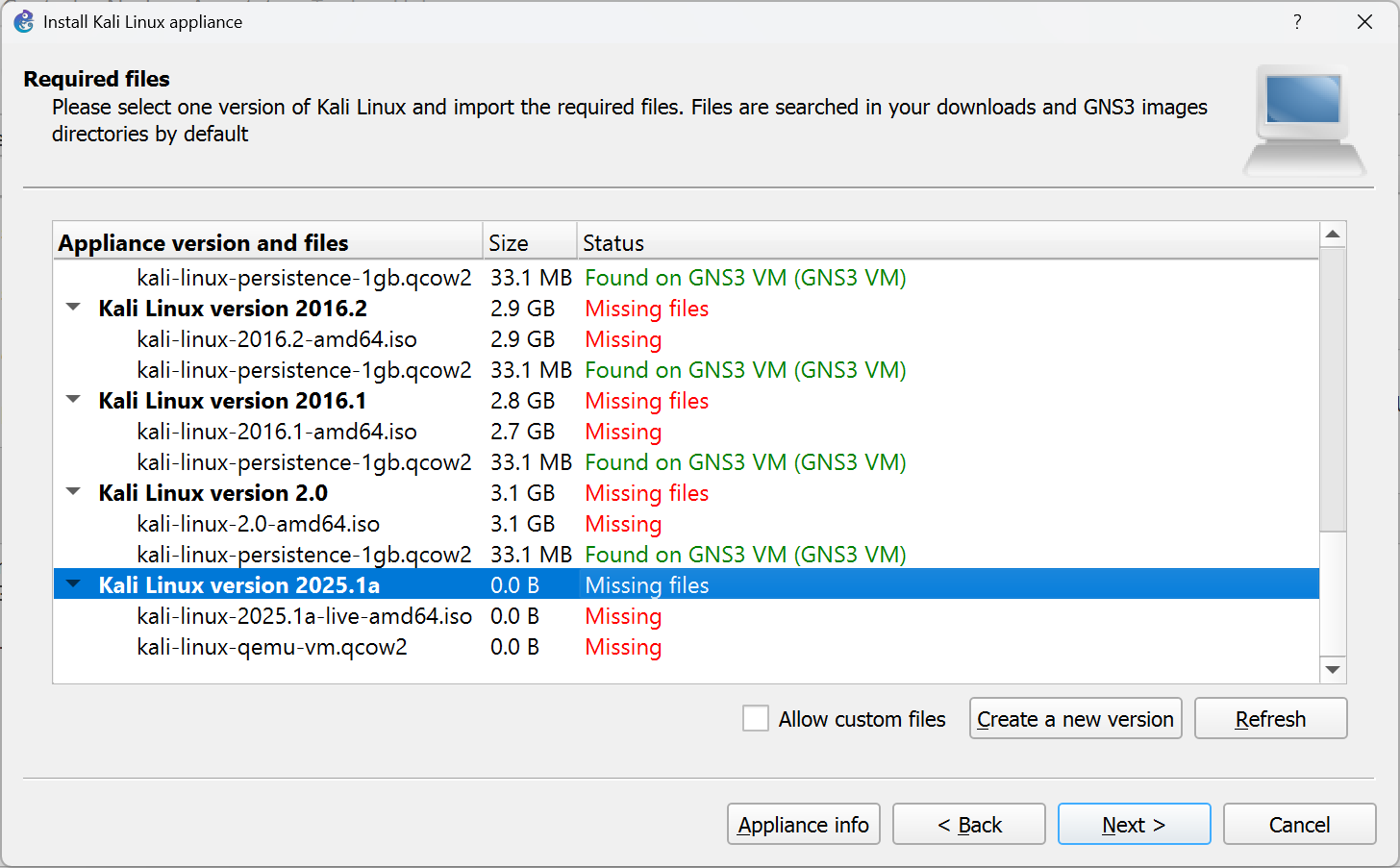This screenshot has width=1400, height=868.
Task: Open Appliance info
Action: pyautogui.click(x=803, y=824)
